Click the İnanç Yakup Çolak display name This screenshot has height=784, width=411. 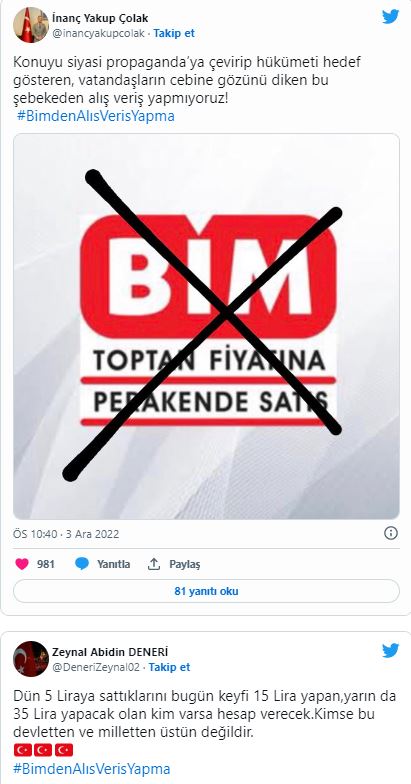tap(100, 19)
